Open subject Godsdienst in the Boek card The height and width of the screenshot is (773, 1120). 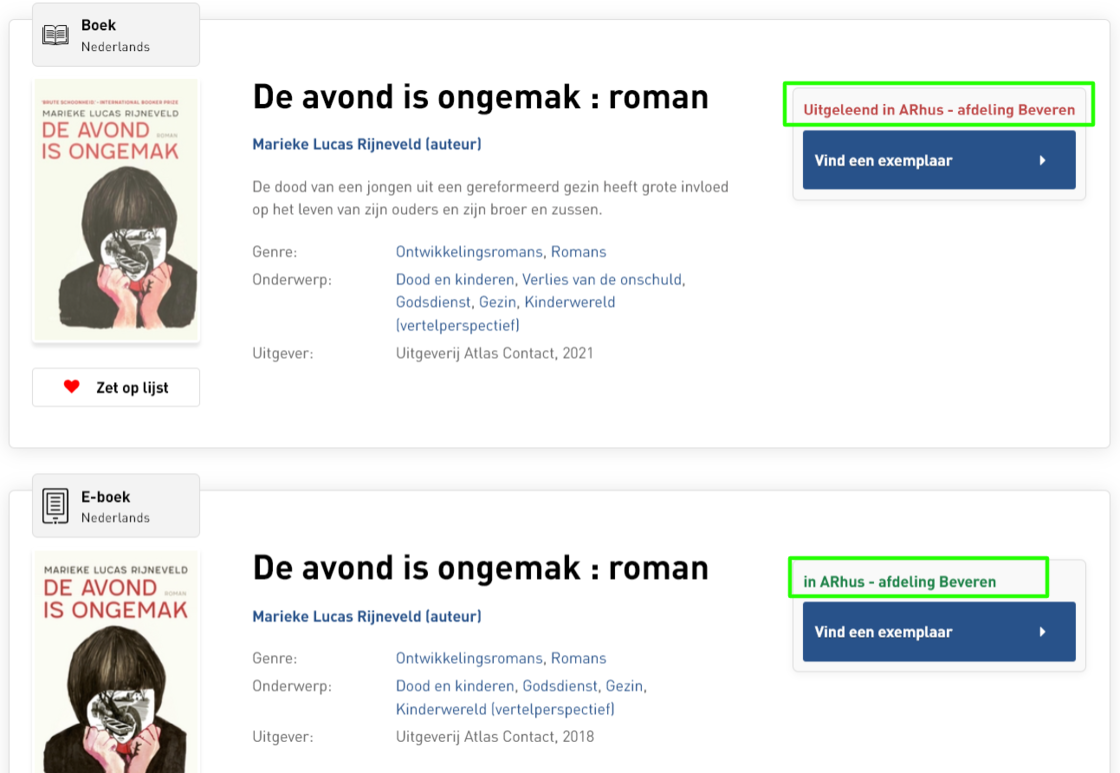(433, 302)
